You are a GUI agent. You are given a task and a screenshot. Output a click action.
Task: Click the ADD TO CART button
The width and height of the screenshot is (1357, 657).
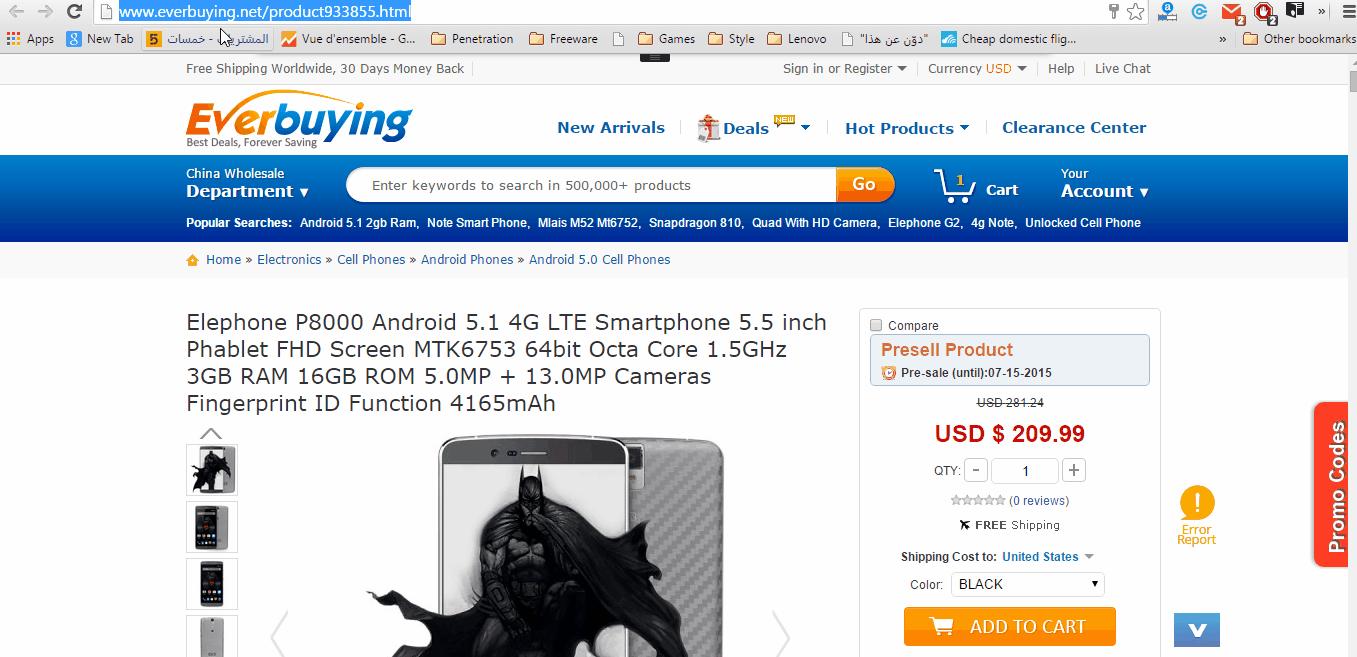coord(1009,627)
